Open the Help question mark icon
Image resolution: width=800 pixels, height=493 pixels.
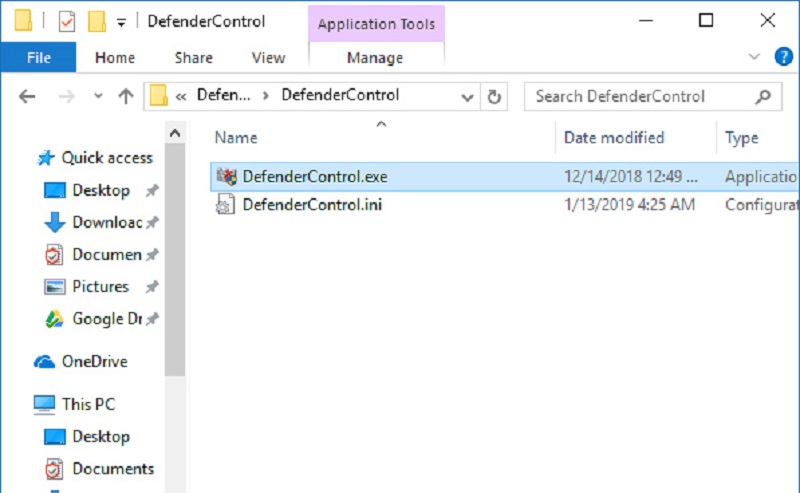pos(784,57)
